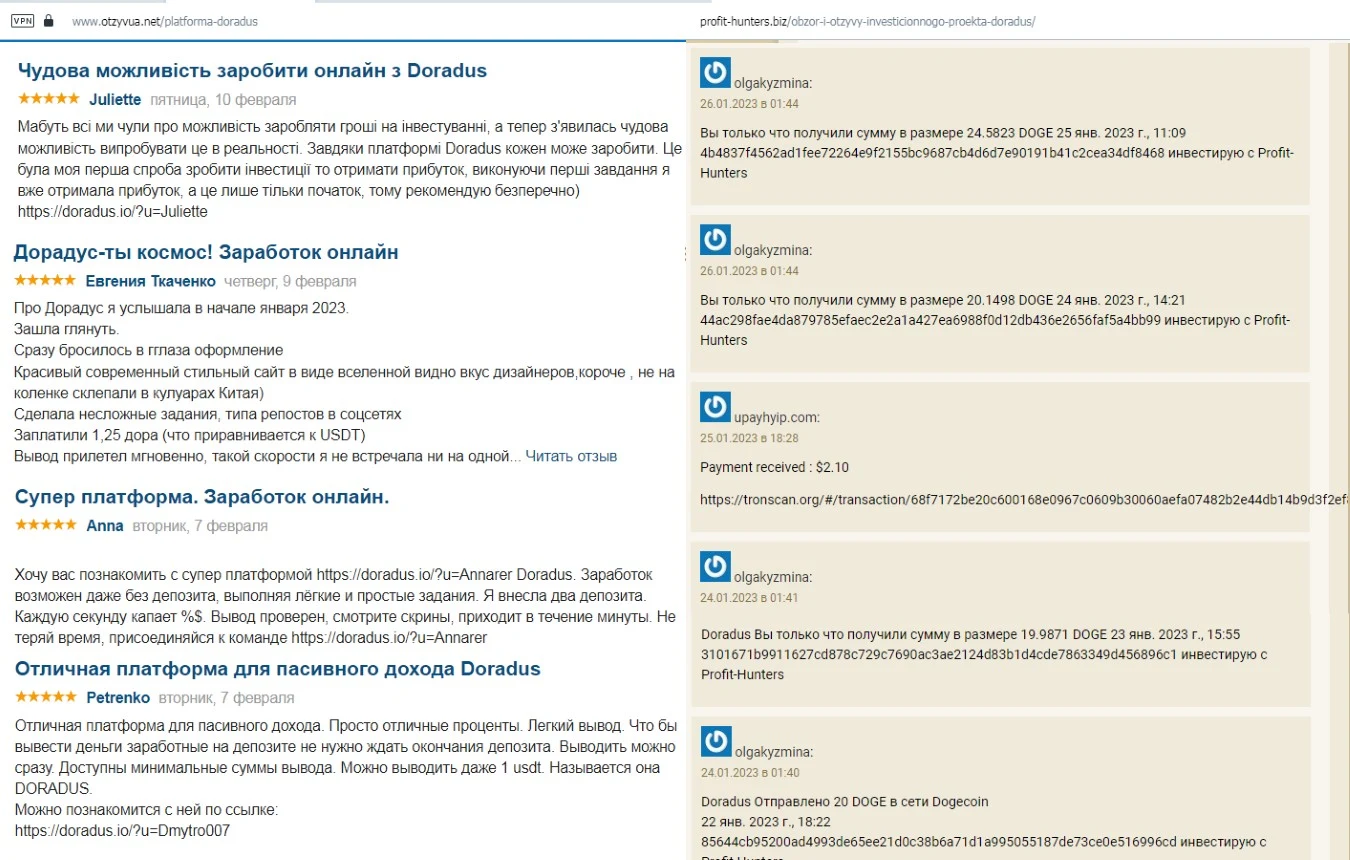Open review 'Дорадус-ты космос! Заработок онлайн'

pos(206,252)
